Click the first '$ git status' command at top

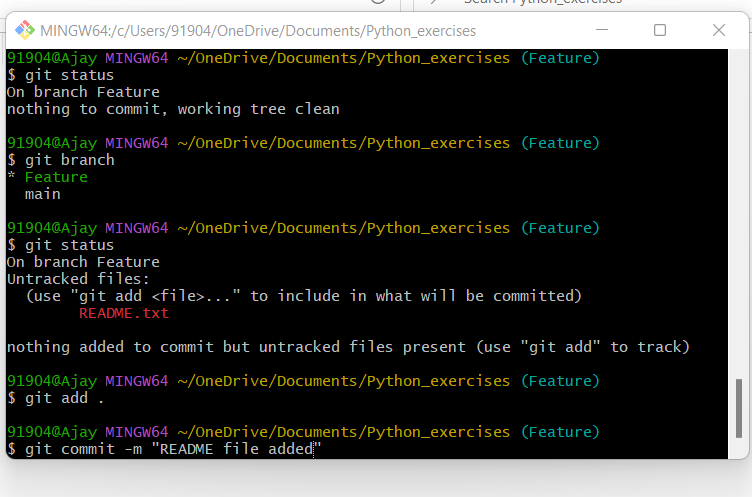[x=60, y=75]
